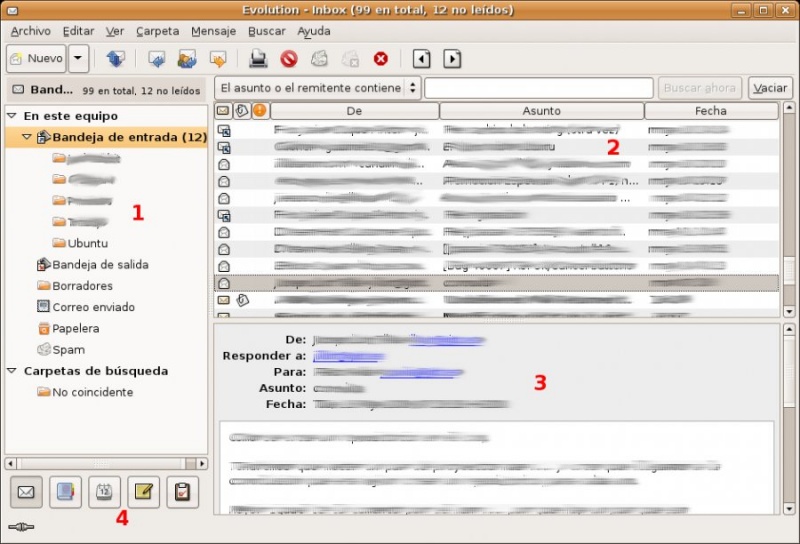Image resolution: width=800 pixels, height=544 pixels.
Task: Switch to the Calendar view button
Action: 104,492
